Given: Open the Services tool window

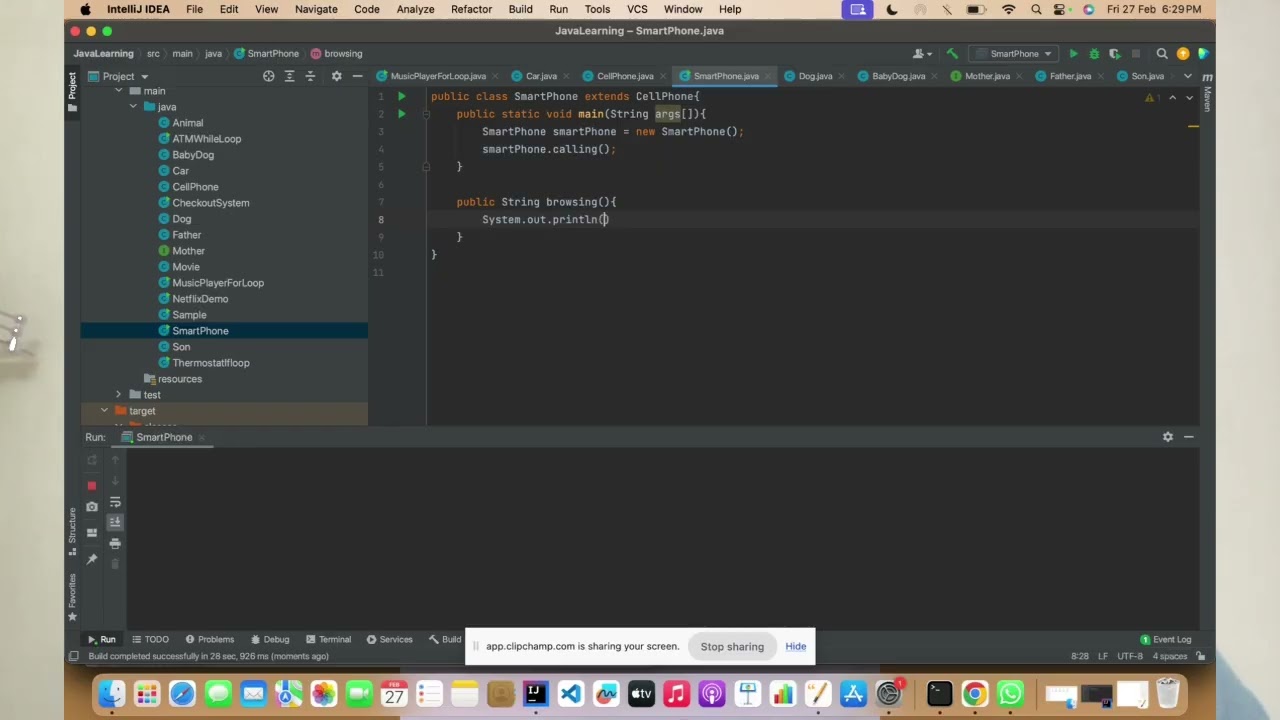Looking at the screenshot, I should click(389, 639).
